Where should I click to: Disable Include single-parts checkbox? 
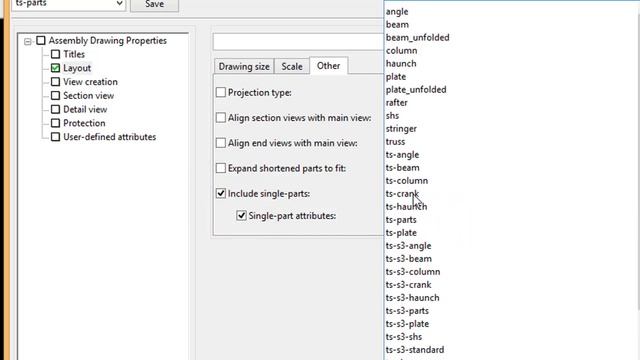click(221, 193)
